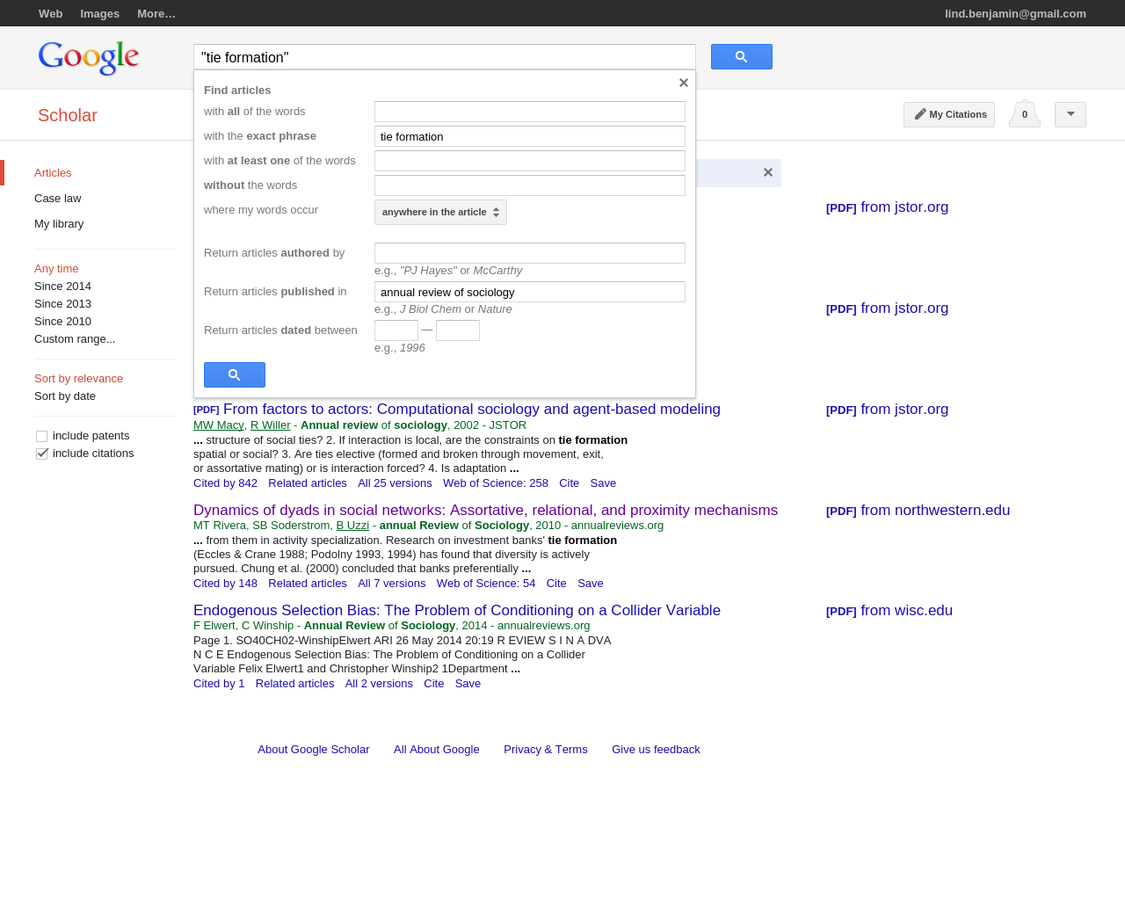This screenshot has width=1125, height=900.
Task: Click the end year date field
Action: click(x=458, y=330)
